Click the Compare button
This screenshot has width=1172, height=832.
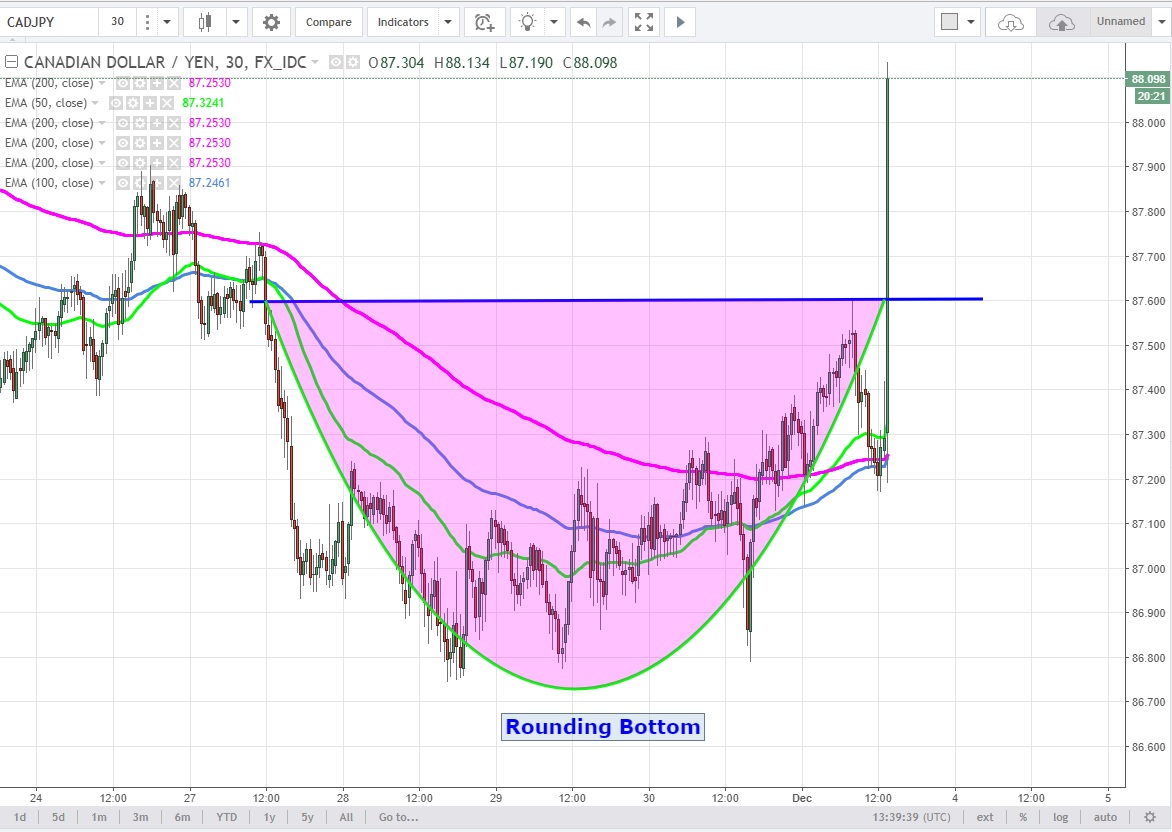[328, 22]
